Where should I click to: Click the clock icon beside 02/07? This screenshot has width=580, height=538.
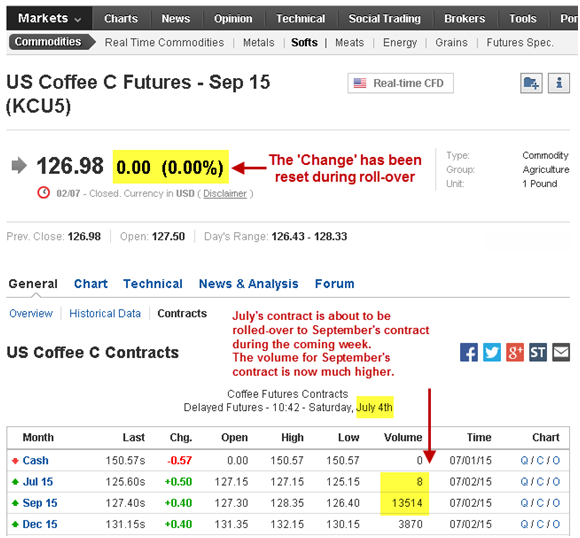(x=44, y=193)
